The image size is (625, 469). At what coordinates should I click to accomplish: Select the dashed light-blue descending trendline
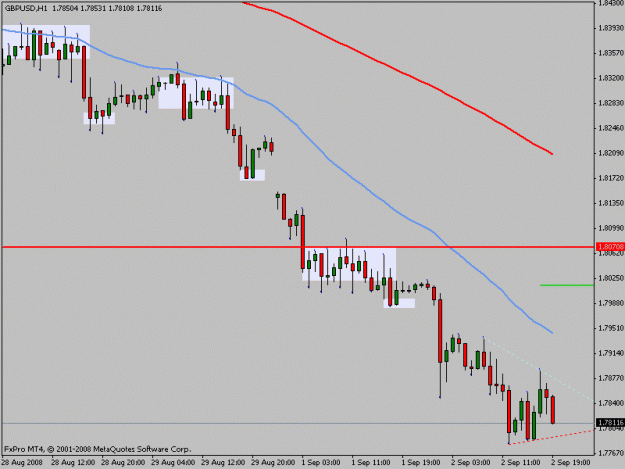pyautogui.click(x=538, y=369)
